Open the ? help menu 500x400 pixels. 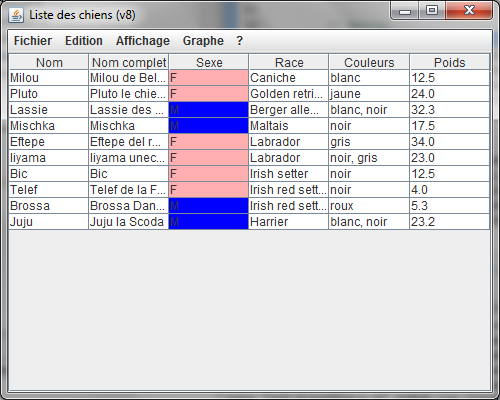tap(239, 41)
